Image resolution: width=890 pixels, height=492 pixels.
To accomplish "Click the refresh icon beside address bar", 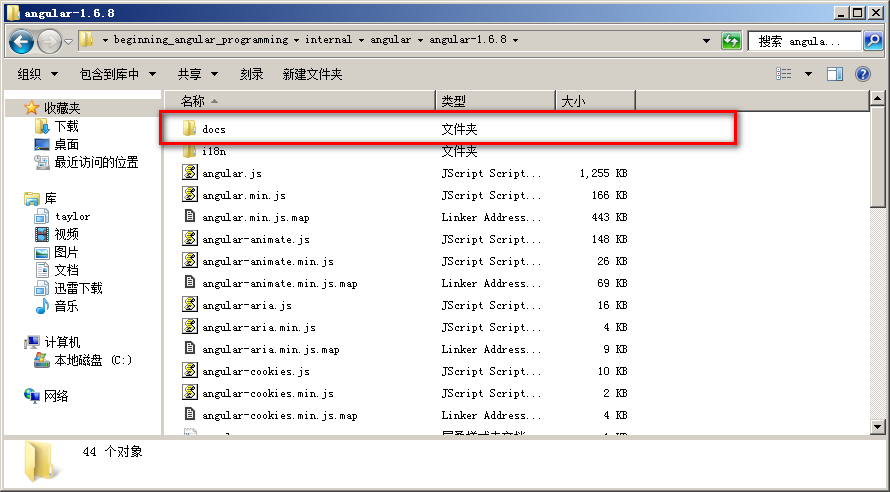I will coord(732,41).
